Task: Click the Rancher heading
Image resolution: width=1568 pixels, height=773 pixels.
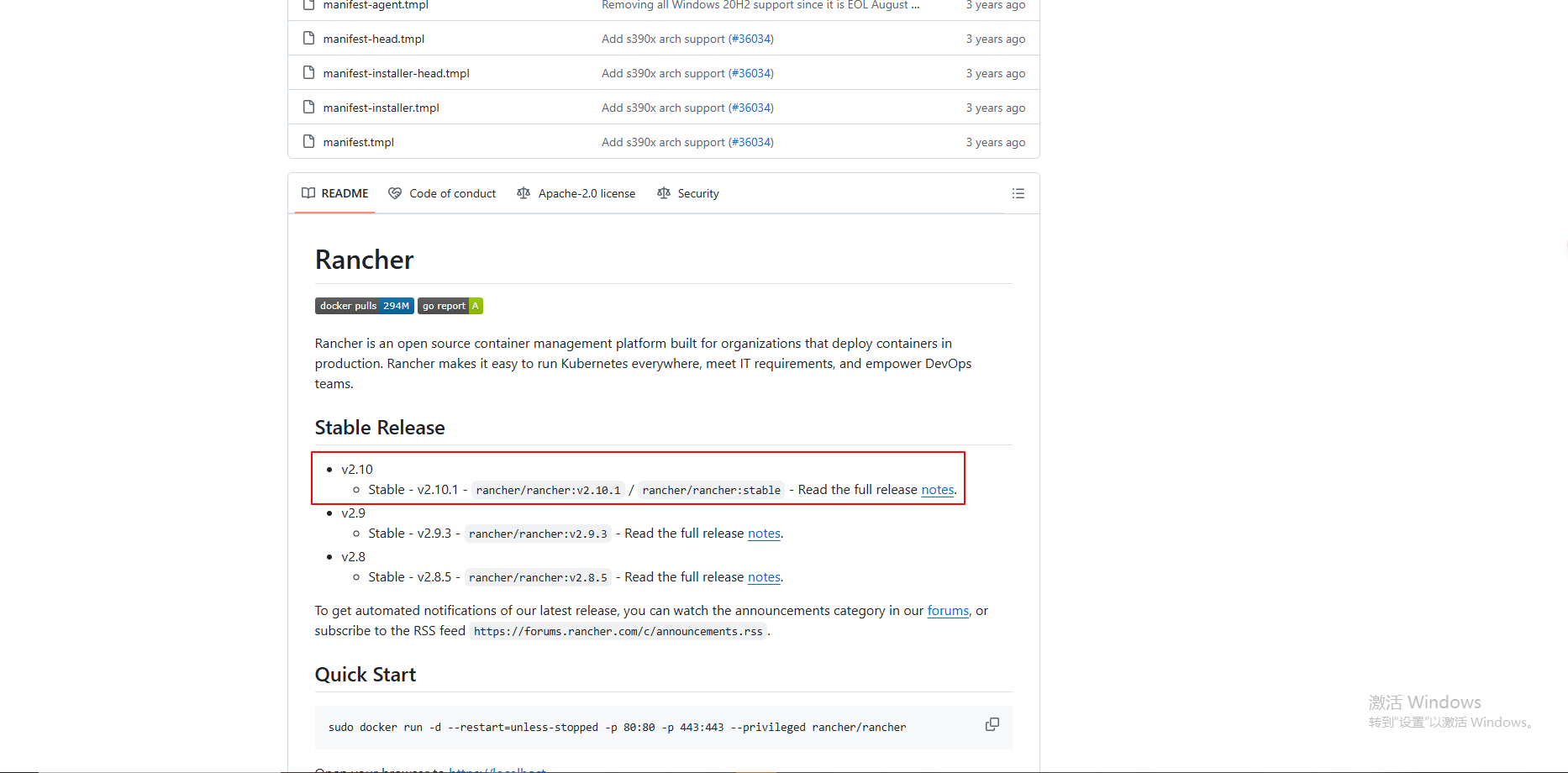Action: 365,260
